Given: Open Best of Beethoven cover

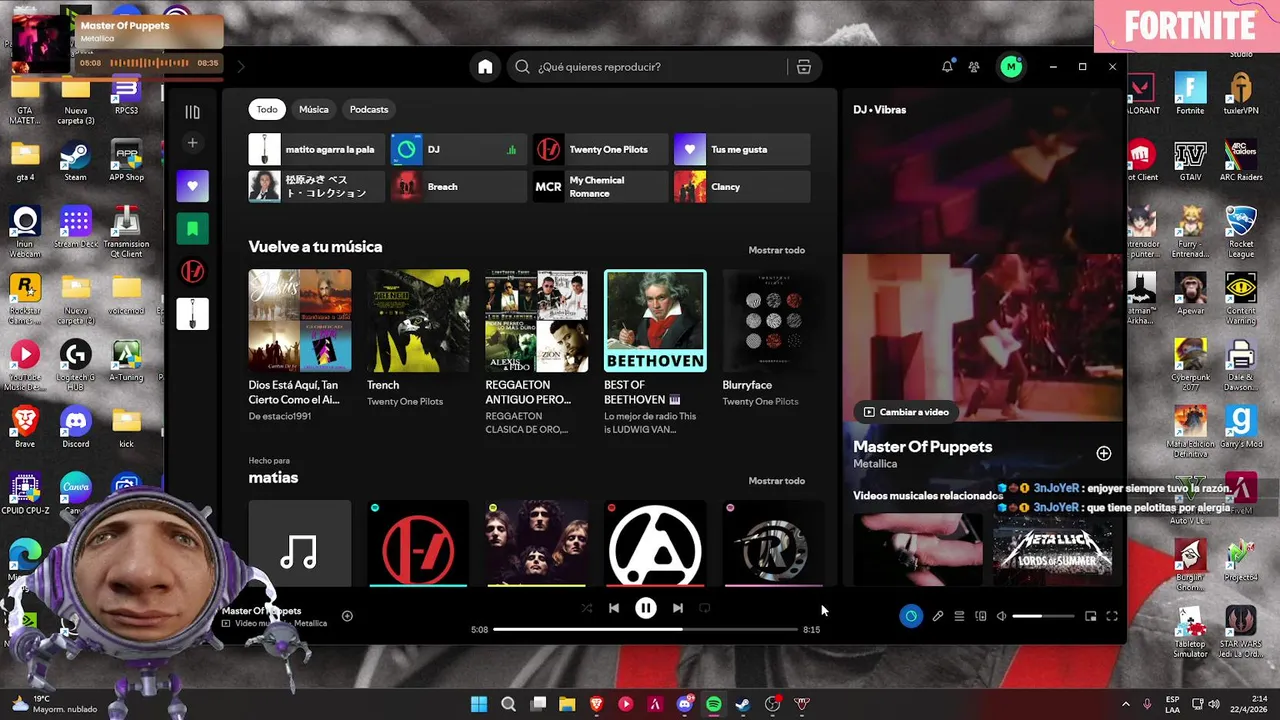Looking at the screenshot, I should [x=655, y=320].
